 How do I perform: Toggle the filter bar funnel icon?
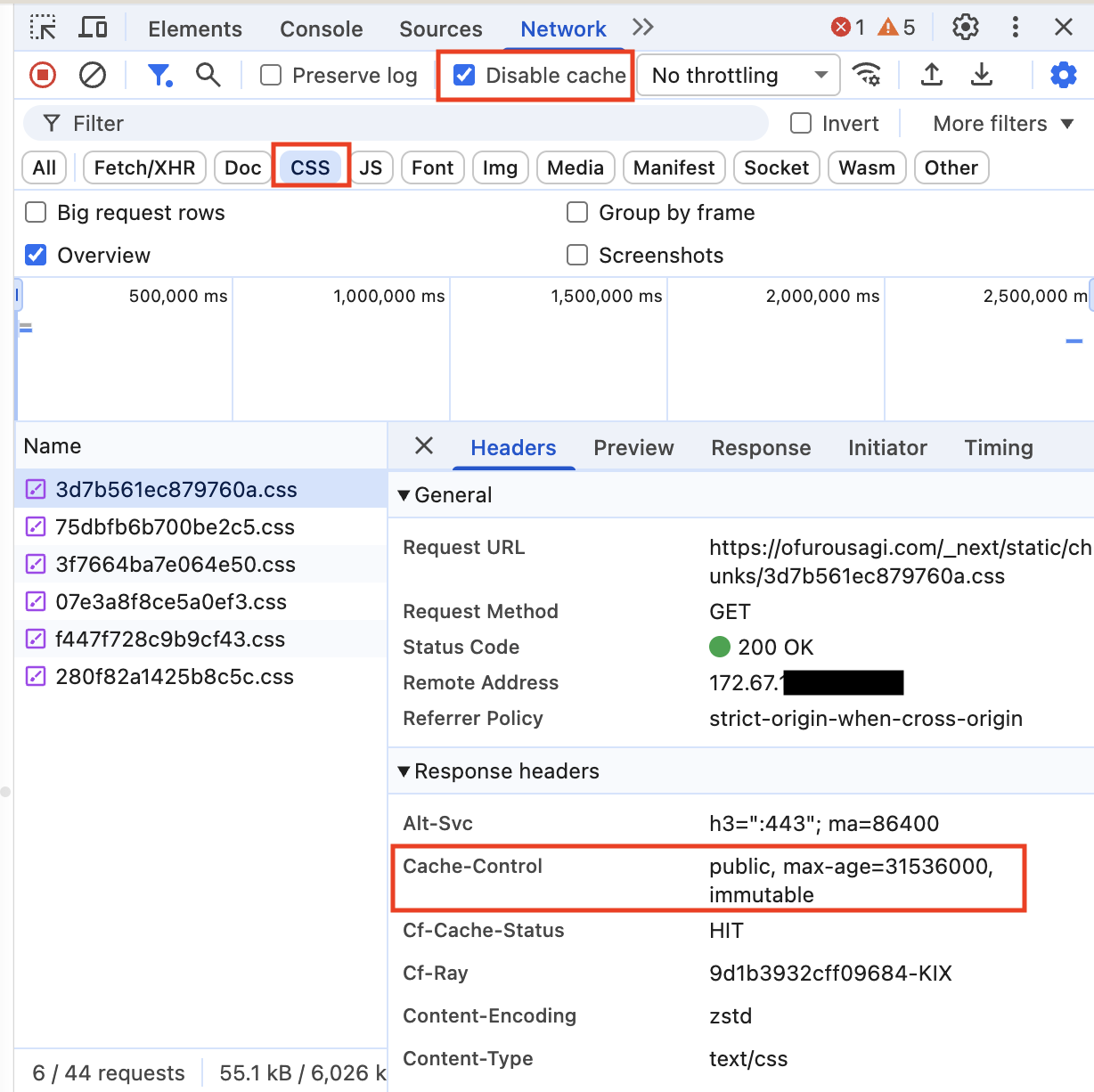click(160, 75)
